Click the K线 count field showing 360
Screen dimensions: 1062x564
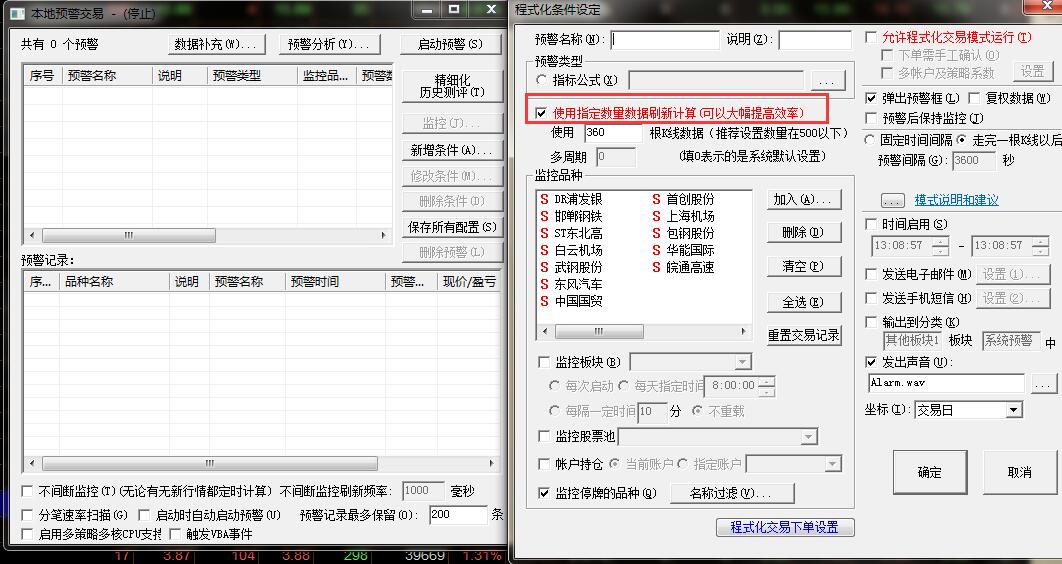[x=612, y=133]
